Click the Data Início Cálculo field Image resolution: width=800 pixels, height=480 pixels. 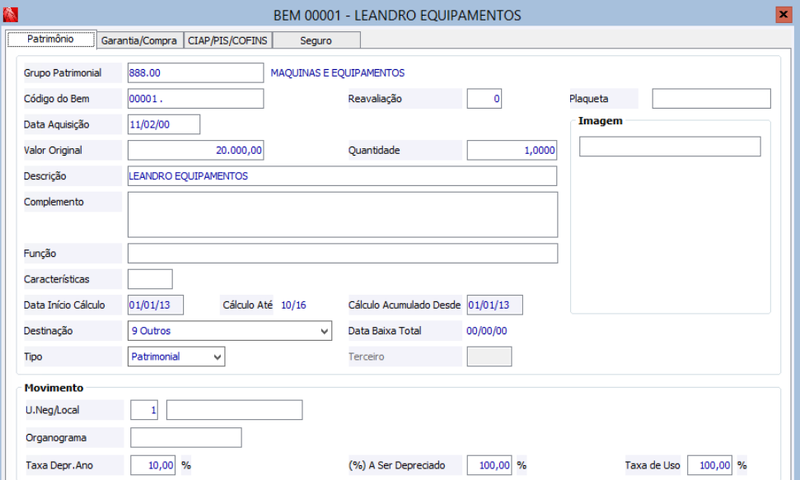(156, 305)
